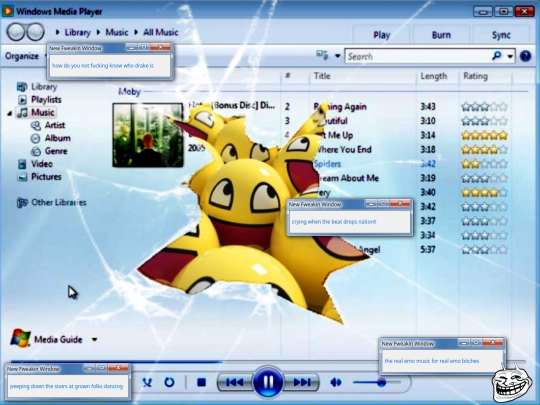Pause playback with the center pause button
540x405 pixels.
[268, 382]
